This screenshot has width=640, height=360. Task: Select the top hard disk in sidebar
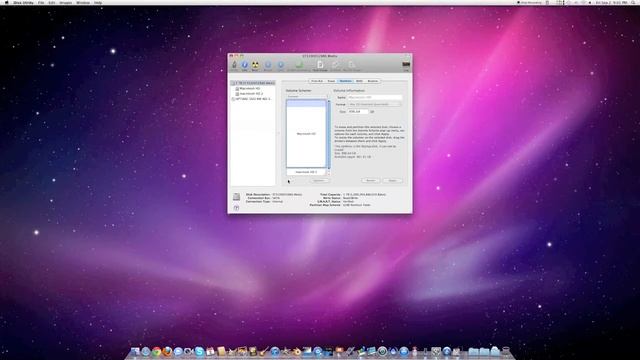(253, 83)
